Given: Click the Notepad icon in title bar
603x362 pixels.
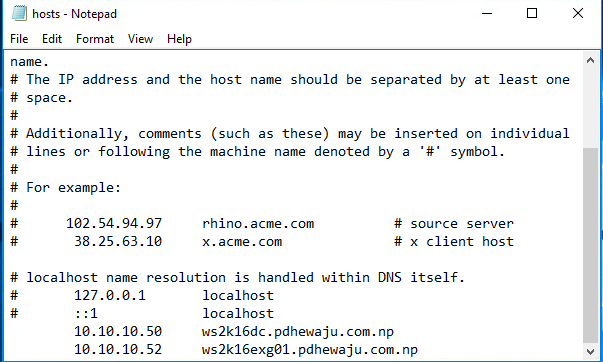Looking at the screenshot, I should click(x=19, y=13).
